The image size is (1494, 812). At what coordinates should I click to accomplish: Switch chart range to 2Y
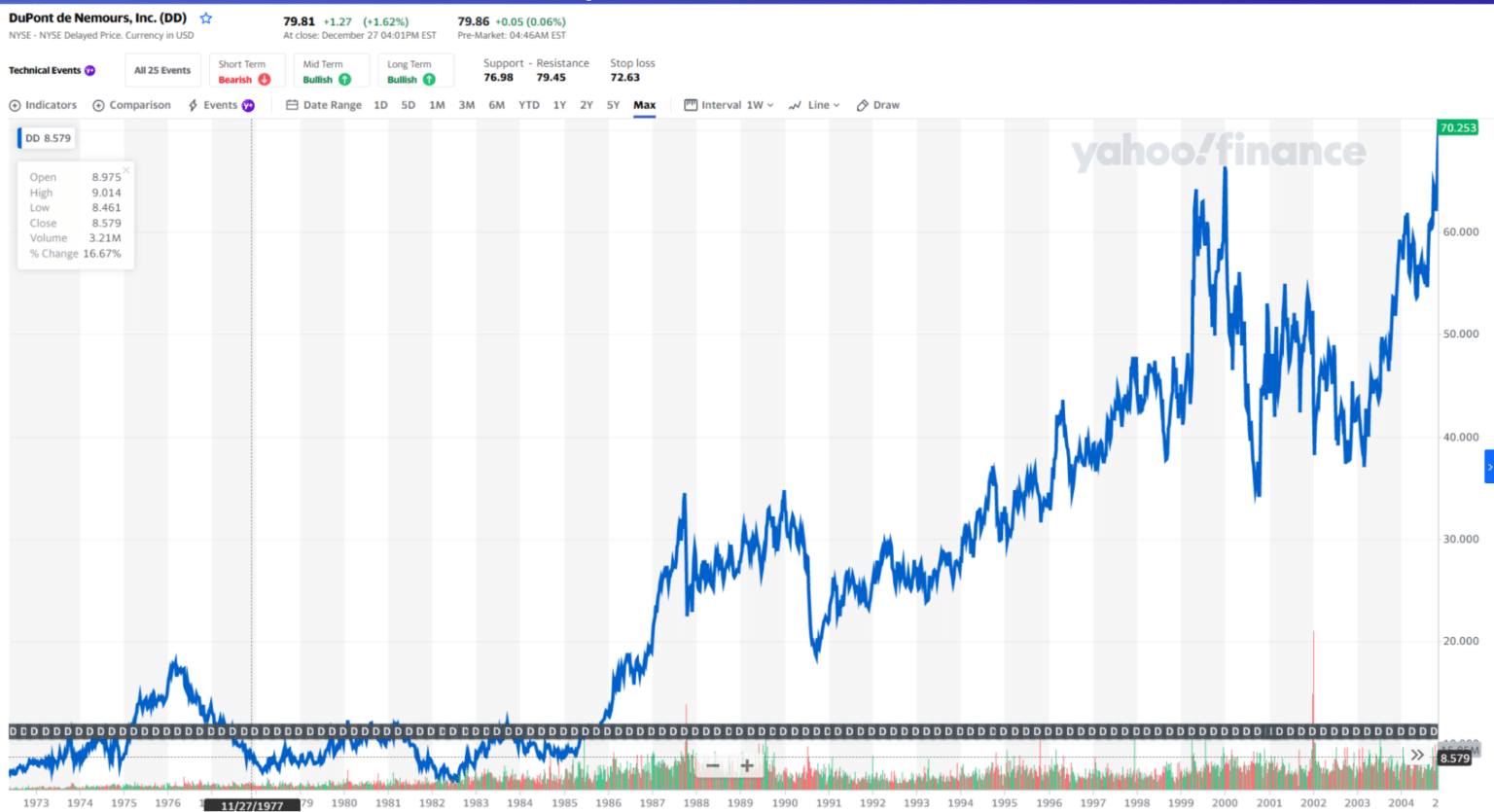pyautogui.click(x=587, y=105)
